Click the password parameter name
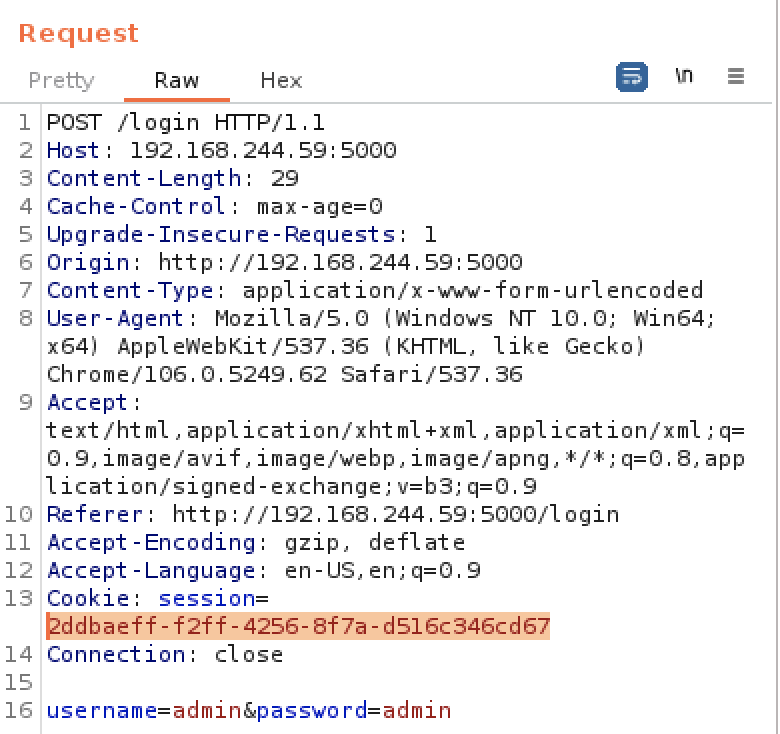This screenshot has height=734, width=780. coord(312,710)
